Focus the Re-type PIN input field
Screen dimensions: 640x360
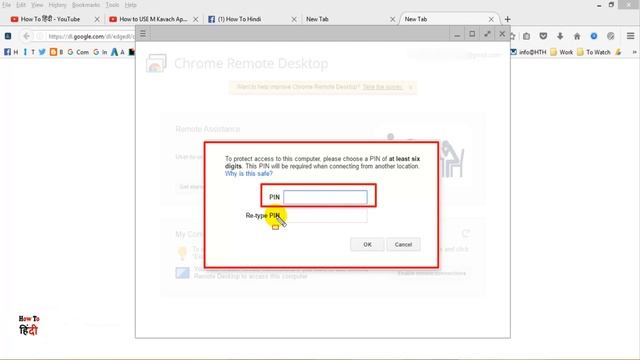click(x=325, y=216)
